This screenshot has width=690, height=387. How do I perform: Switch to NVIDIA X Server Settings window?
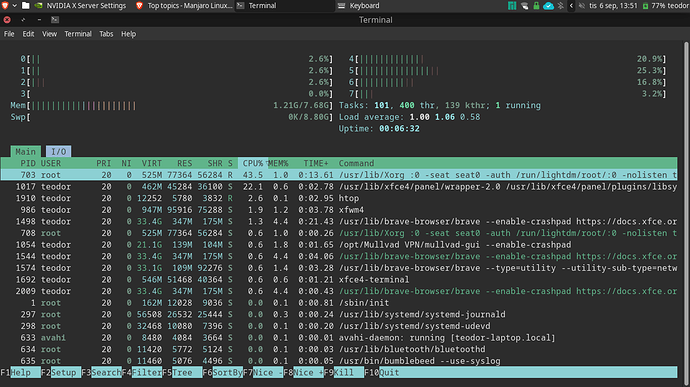(81, 6)
